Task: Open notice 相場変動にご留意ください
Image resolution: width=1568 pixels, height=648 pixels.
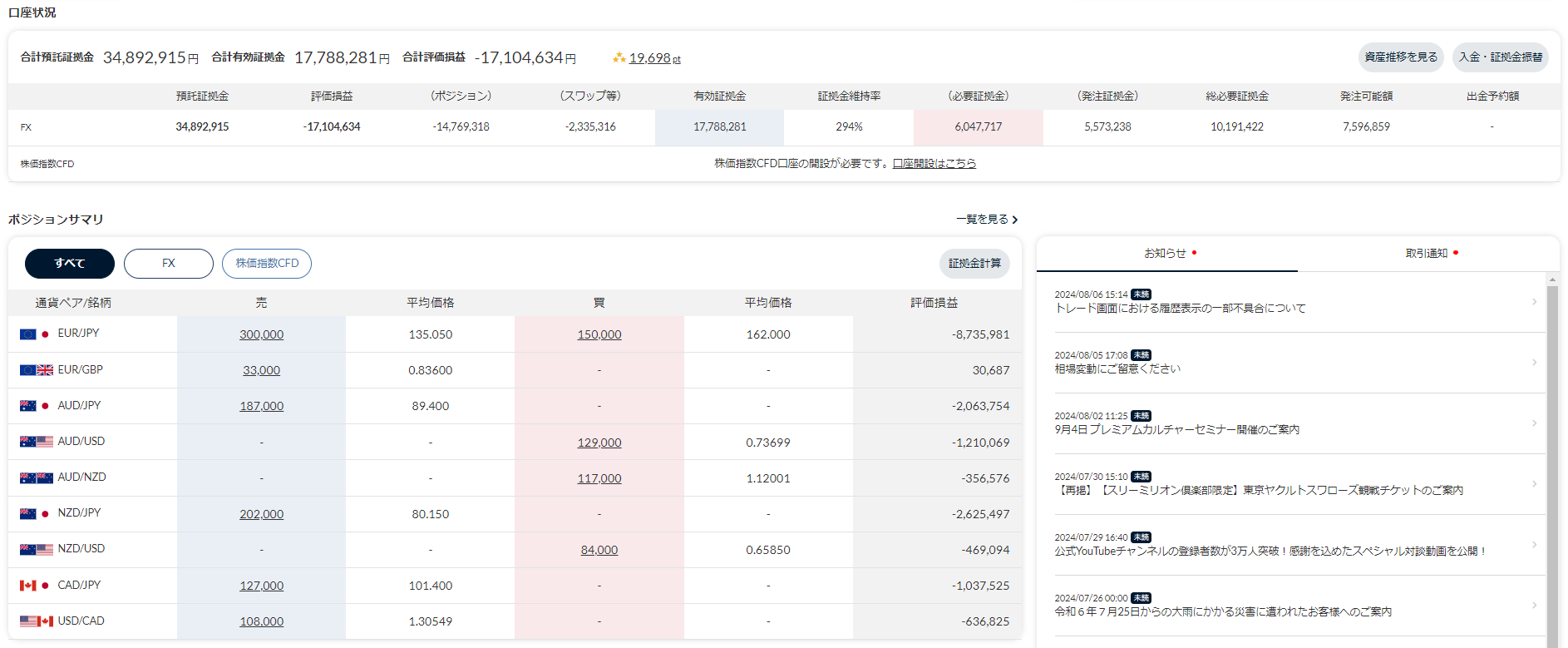Action: click(1117, 369)
